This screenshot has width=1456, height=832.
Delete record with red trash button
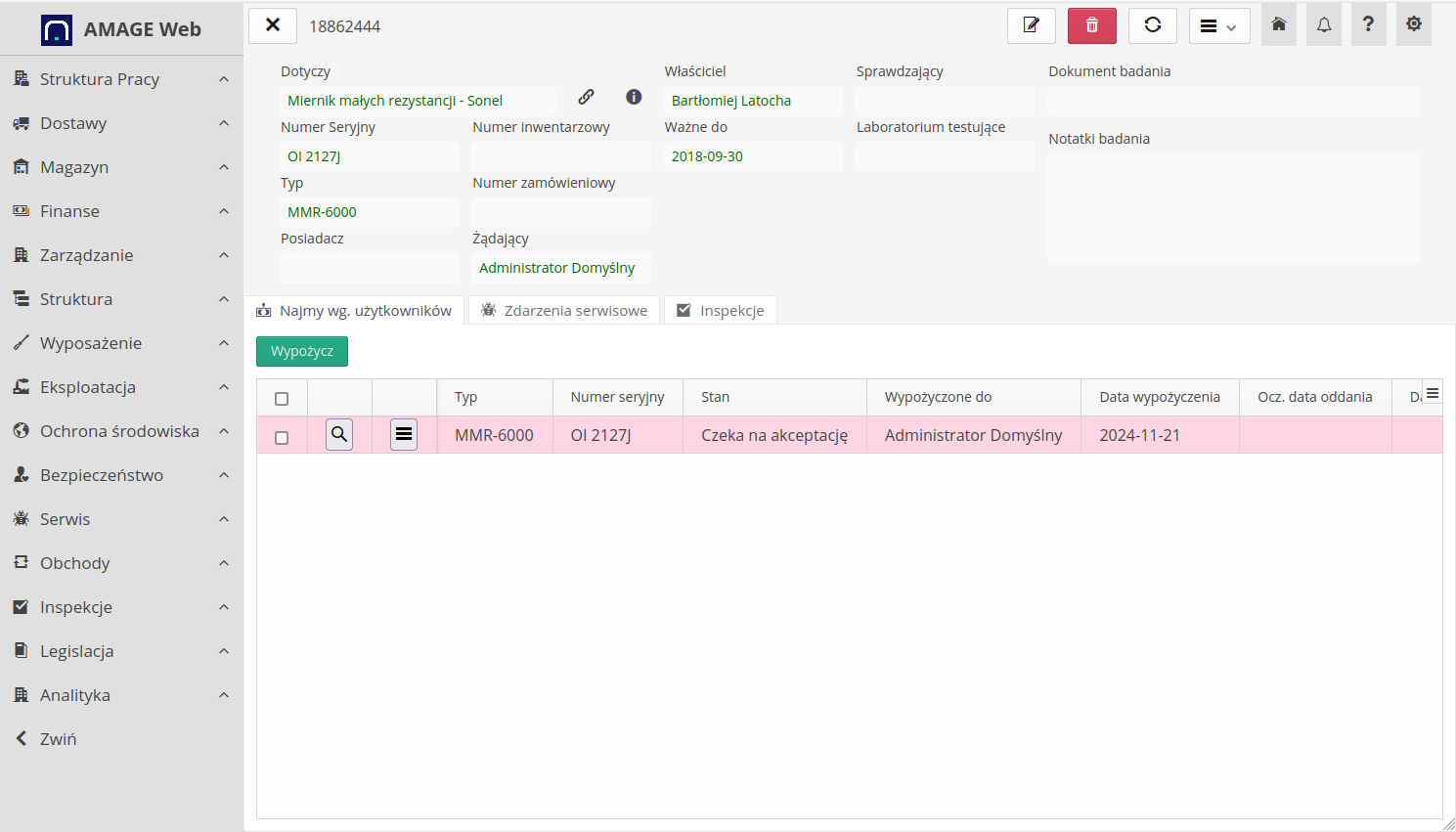(x=1092, y=25)
